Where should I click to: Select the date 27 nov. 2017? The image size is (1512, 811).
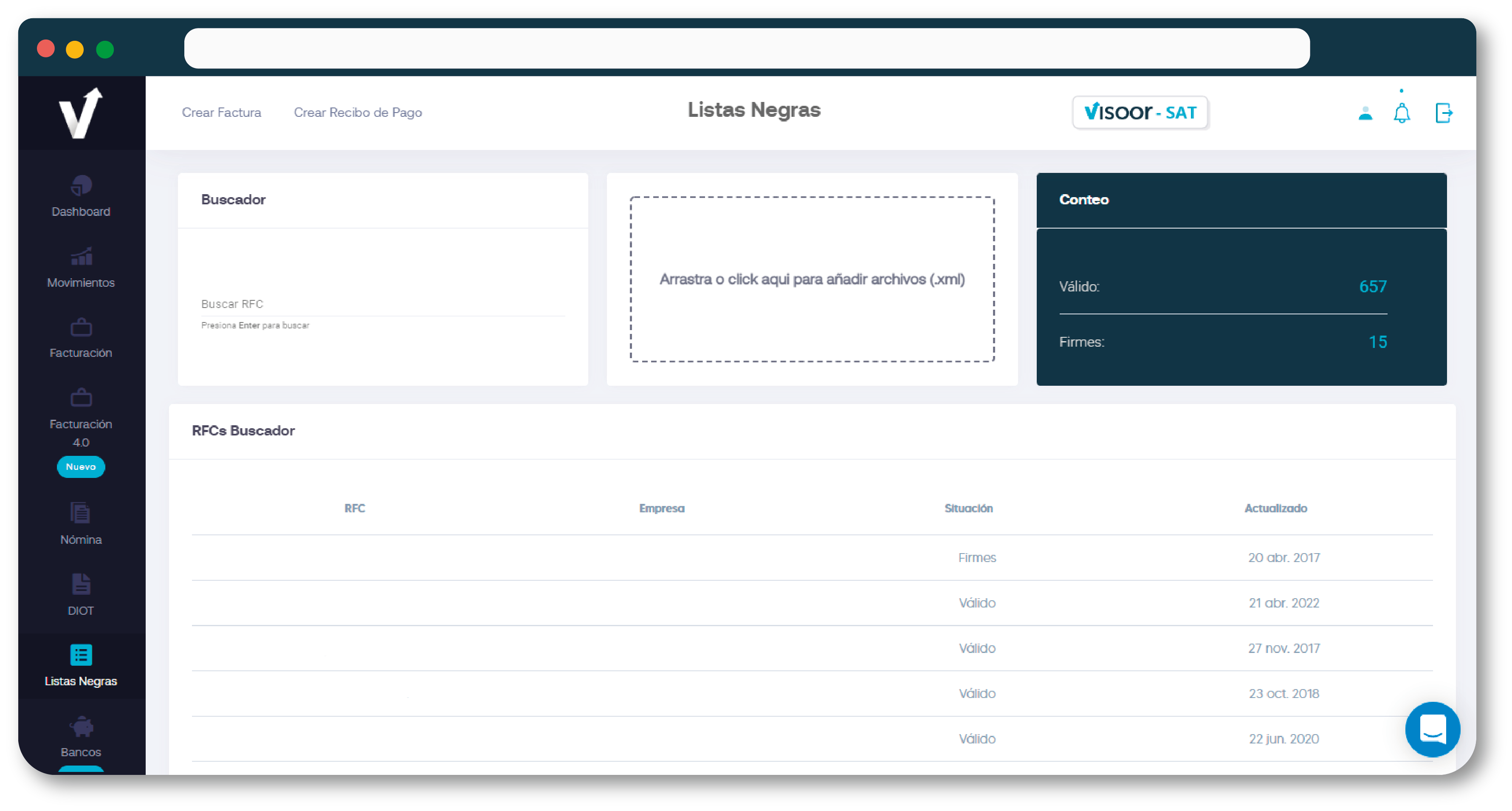tap(1284, 648)
